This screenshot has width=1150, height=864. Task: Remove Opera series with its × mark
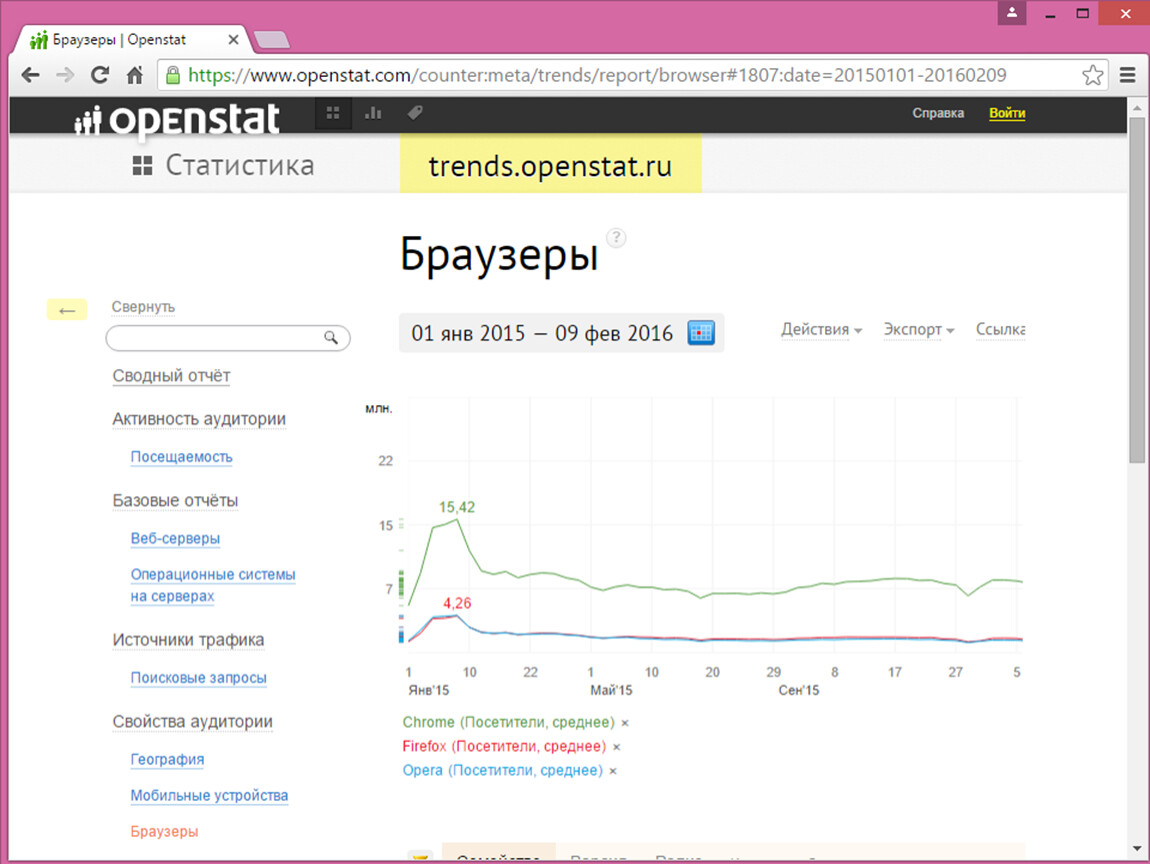613,772
